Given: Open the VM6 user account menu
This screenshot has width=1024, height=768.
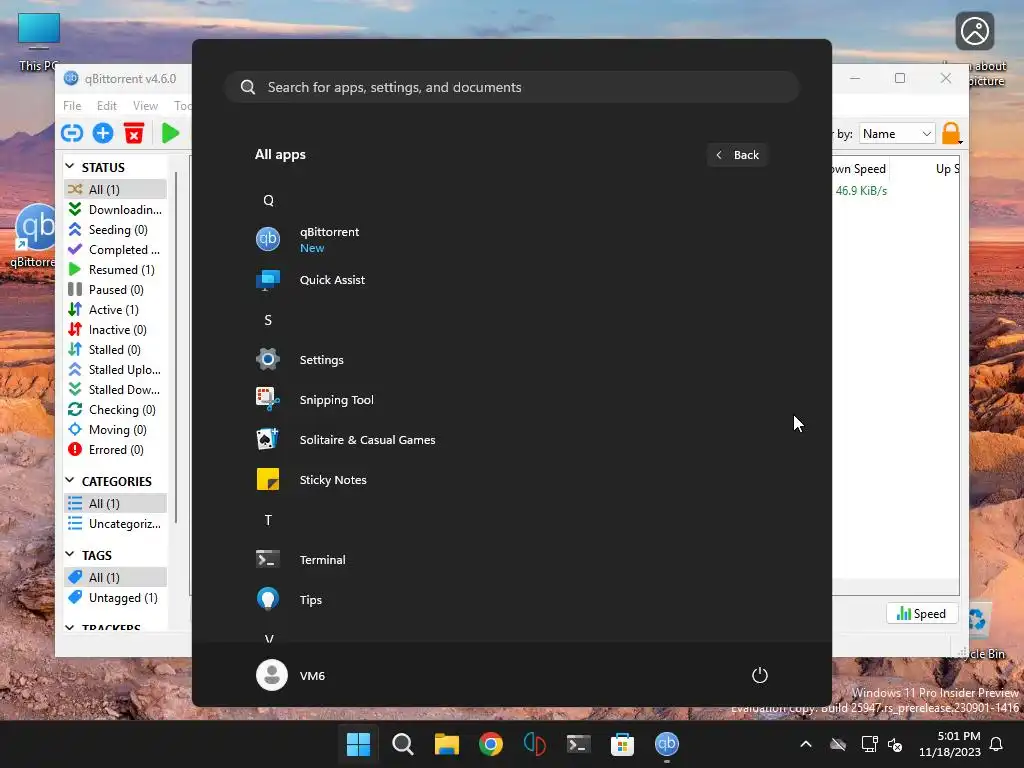Looking at the screenshot, I should pyautogui.click(x=291, y=675).
